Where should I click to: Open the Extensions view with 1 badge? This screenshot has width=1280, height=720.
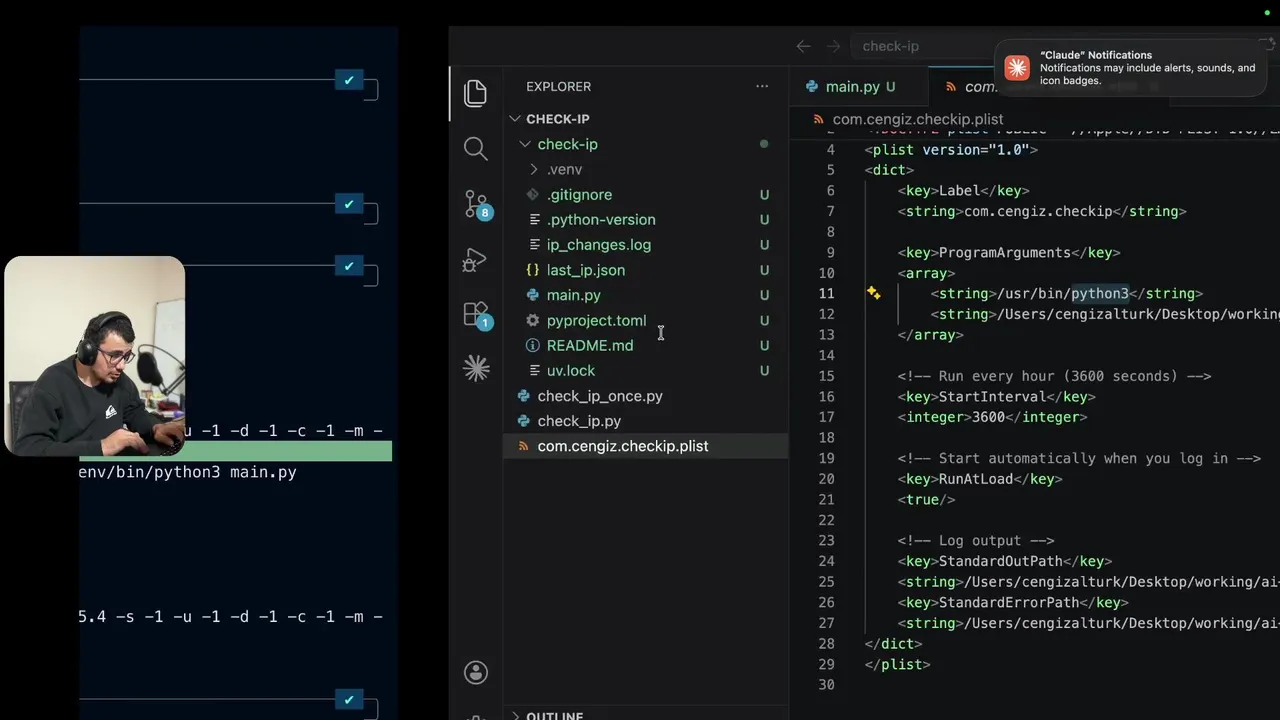[477, 316]
